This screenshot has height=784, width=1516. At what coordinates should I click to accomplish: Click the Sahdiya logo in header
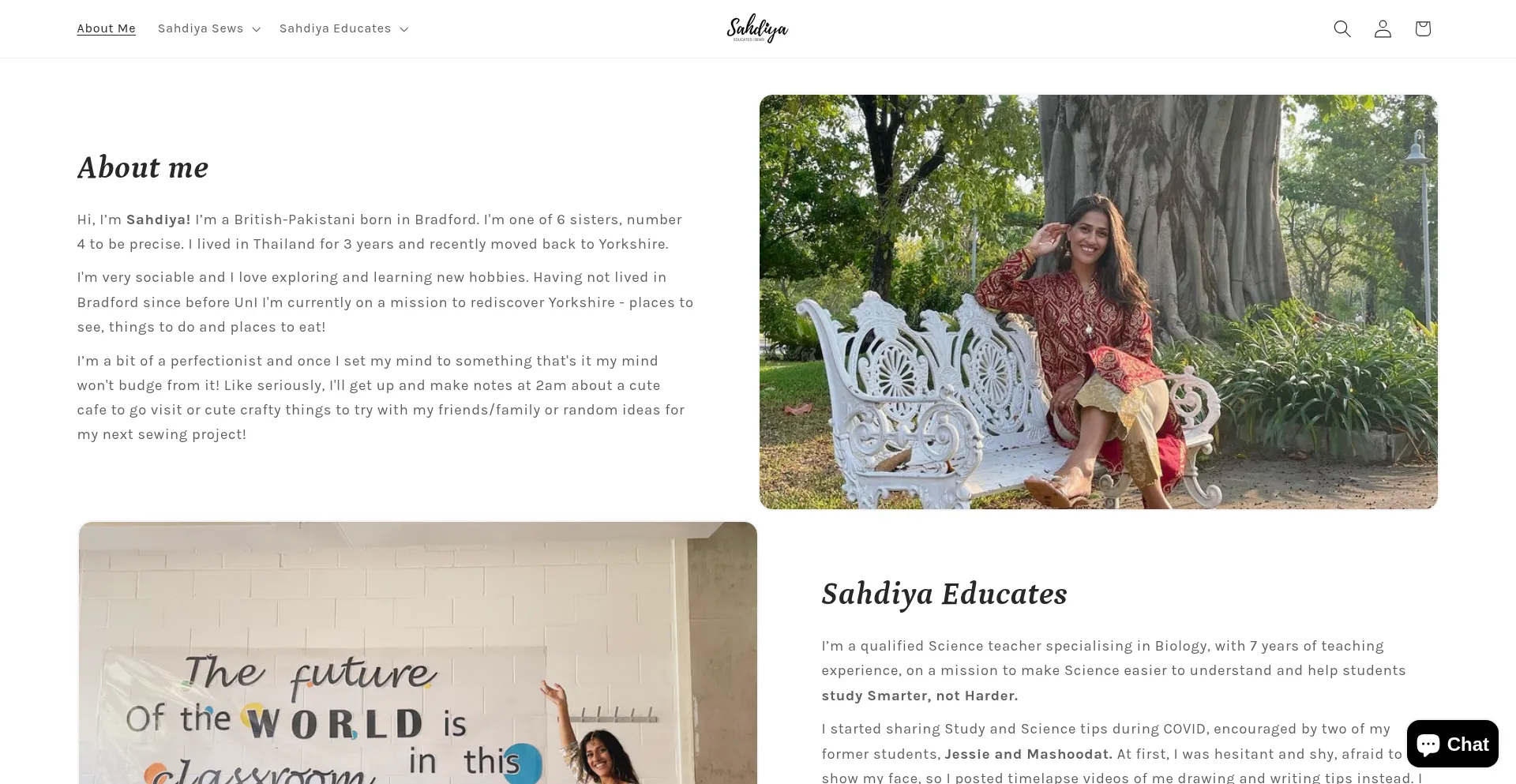pyautogui.click(x=757, y=28)
